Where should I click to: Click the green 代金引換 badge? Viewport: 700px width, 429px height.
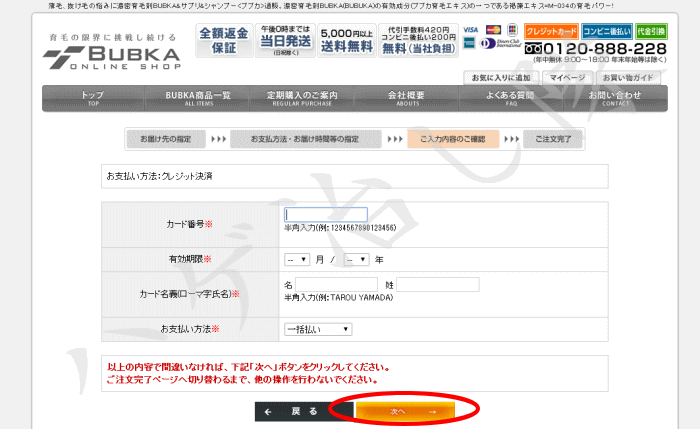click(651, 31)
